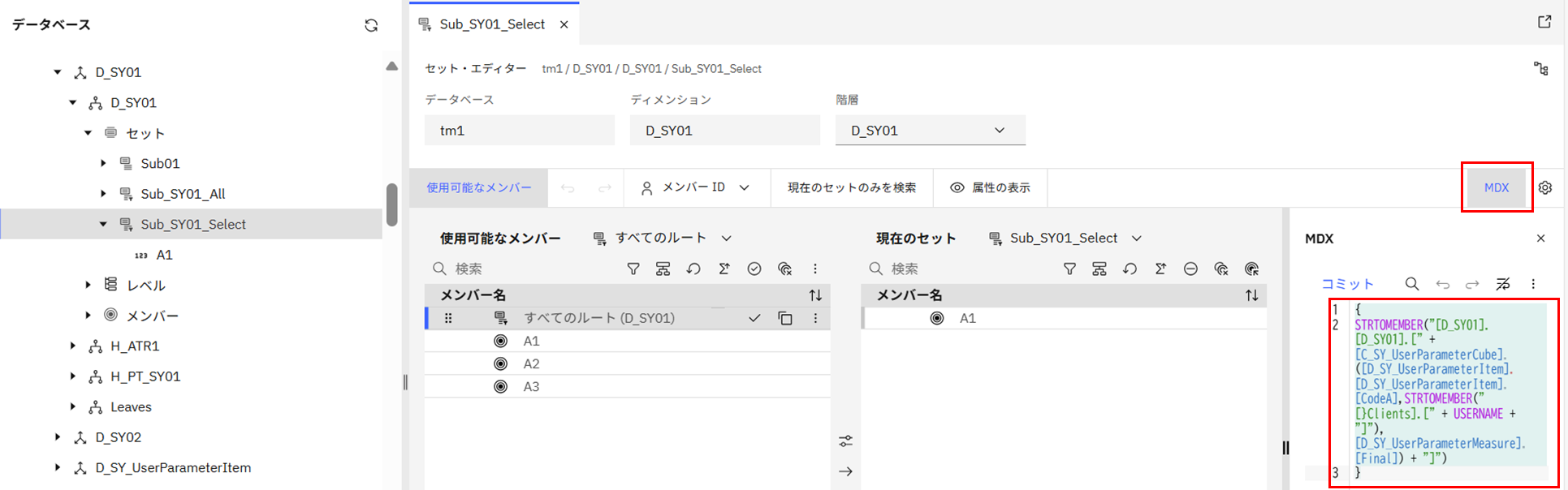Close the MDX panel
The height and width of the screenshot is (490, 1568).
coord(1540,239)
